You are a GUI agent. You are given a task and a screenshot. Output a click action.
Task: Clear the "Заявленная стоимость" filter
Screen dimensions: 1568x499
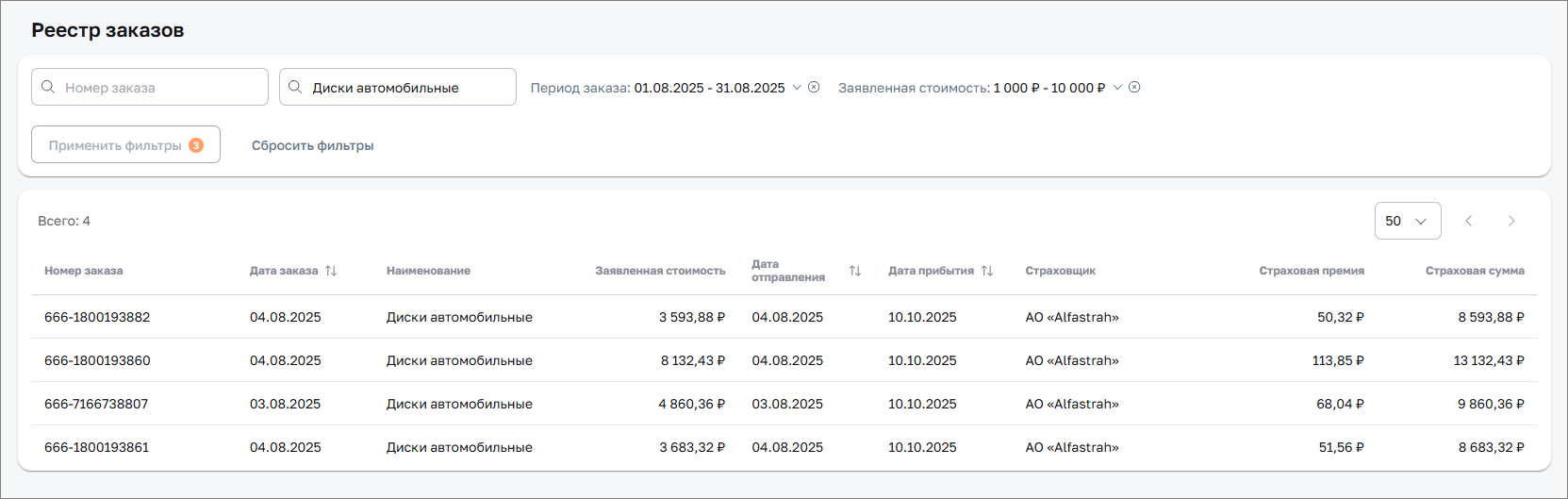[x=1134, y=87]
